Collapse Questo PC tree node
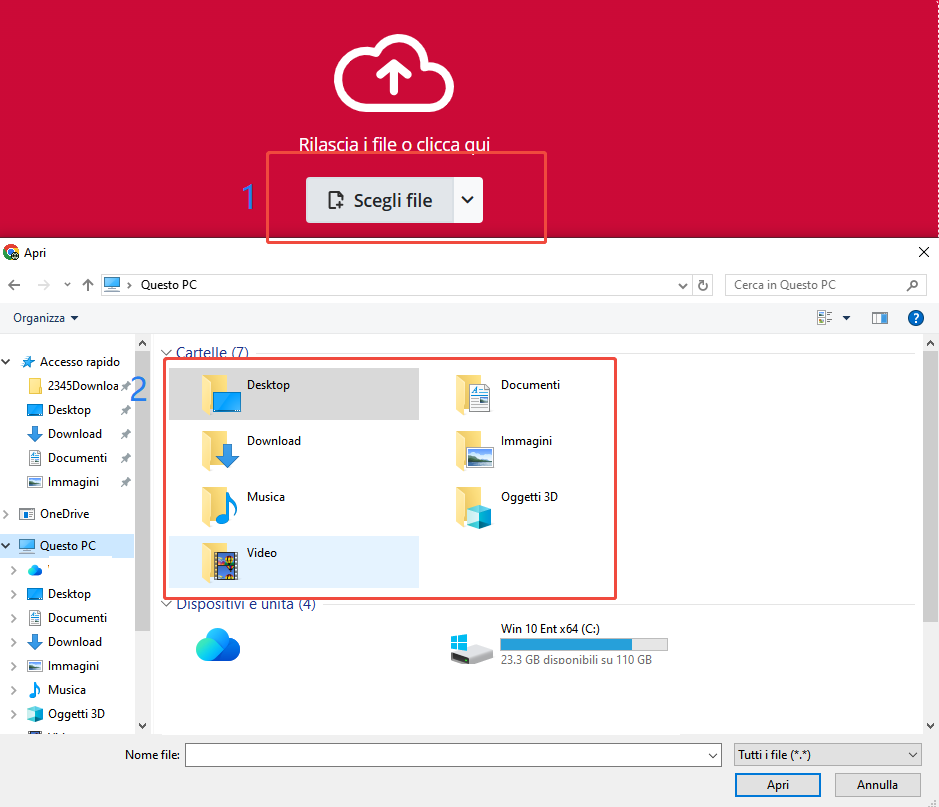Image resolution: width=939 pixels, height=807 pixels. point(6,545)
